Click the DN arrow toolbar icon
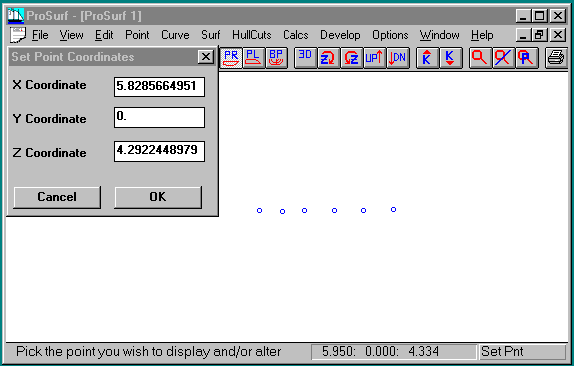This screenshot has height=367, width=574. (x=398, y=58)
